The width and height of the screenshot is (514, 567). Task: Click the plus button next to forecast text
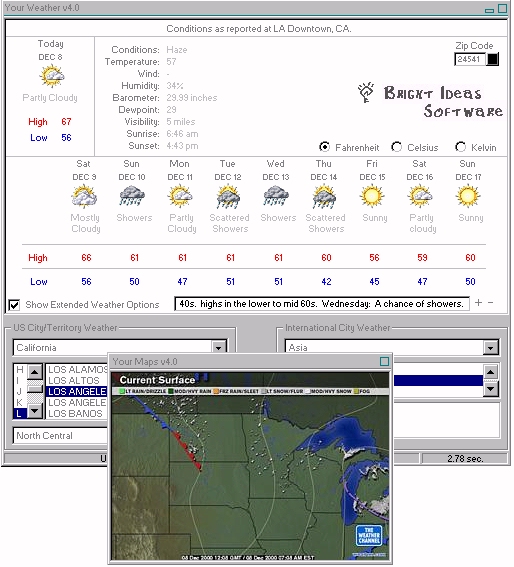pyautogui.click(x=478, y=303)
